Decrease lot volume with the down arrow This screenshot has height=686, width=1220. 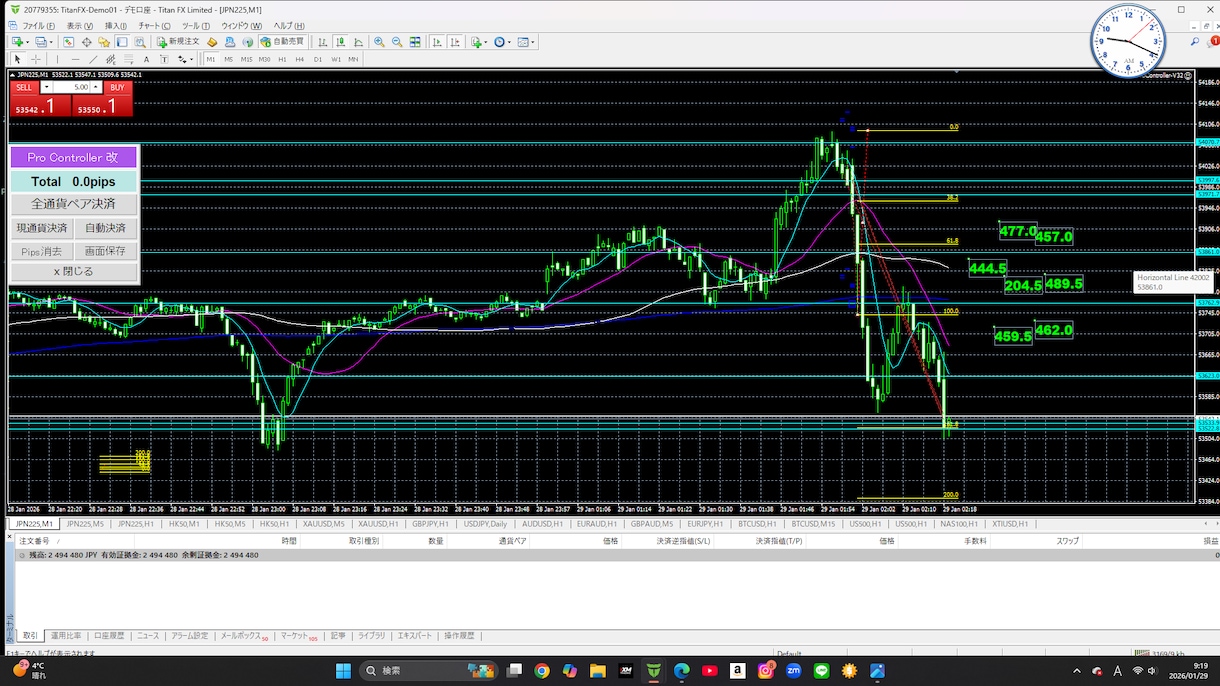(46, 87)
